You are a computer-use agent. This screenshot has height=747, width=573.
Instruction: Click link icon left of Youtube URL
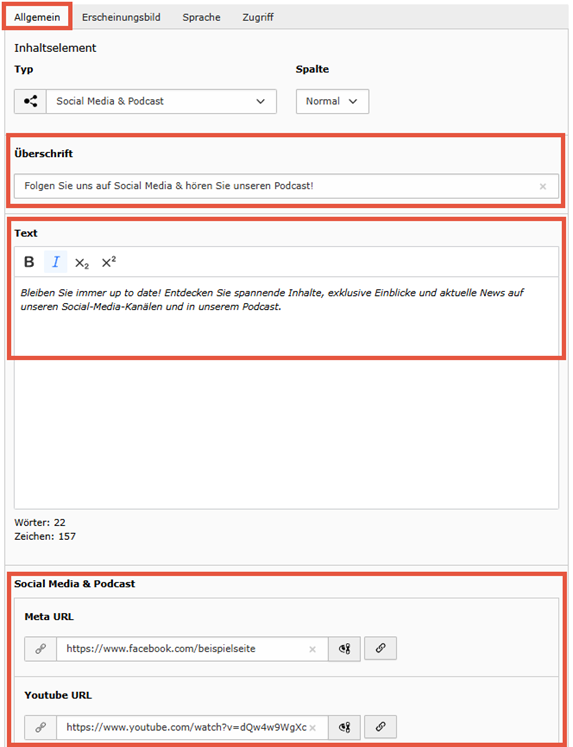(x=40, y=727)
